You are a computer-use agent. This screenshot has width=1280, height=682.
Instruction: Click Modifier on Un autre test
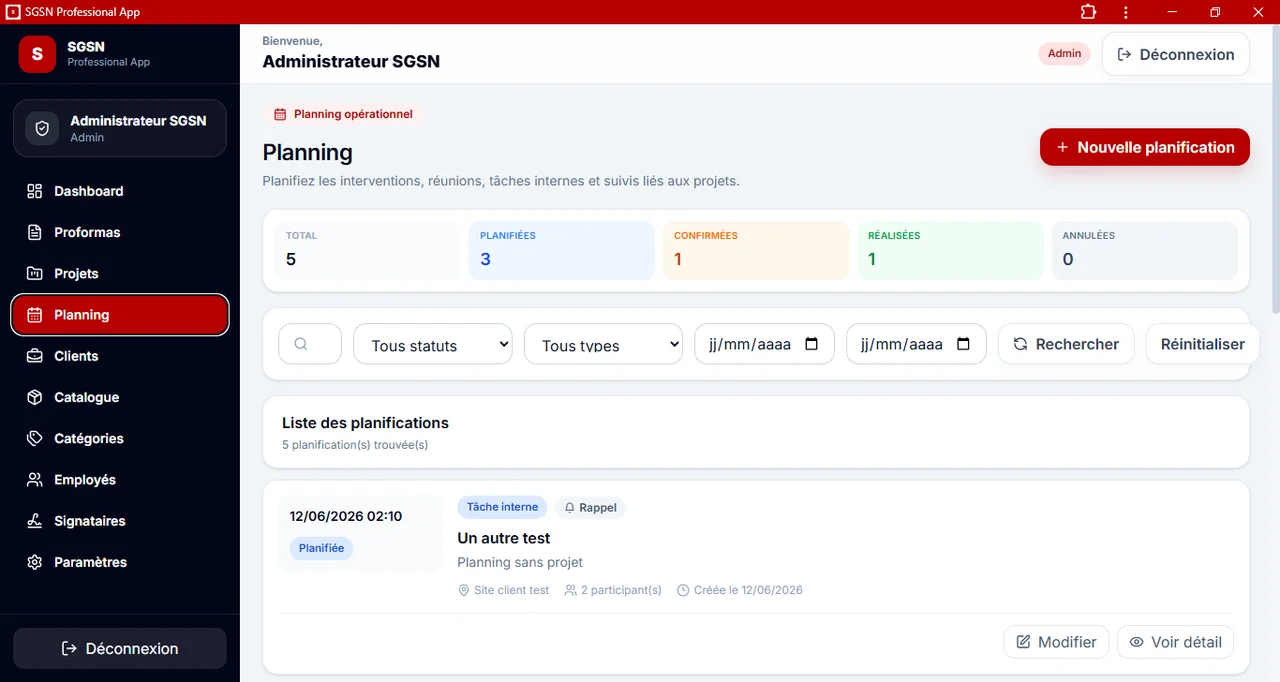point(1056,642)
